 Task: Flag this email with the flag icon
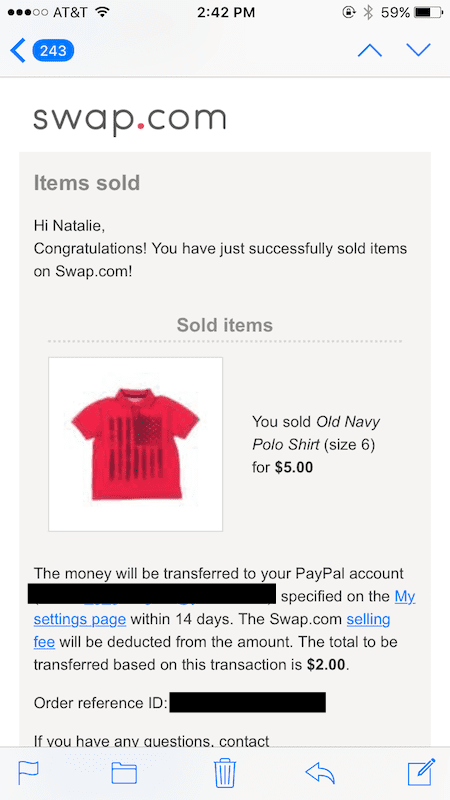[29, 772]
